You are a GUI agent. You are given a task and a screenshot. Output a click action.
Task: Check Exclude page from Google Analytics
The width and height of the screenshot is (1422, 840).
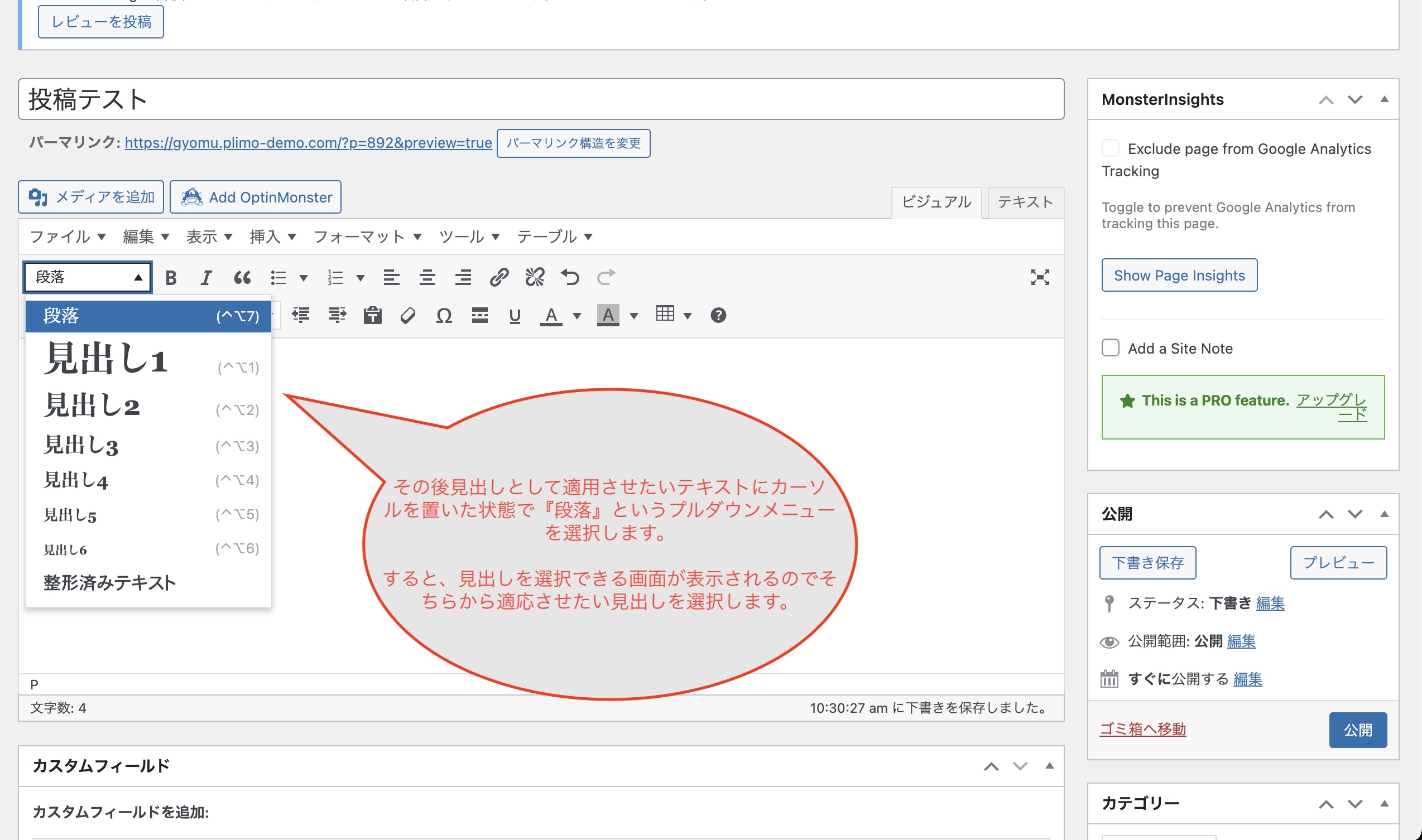[x=1110, y=148]
